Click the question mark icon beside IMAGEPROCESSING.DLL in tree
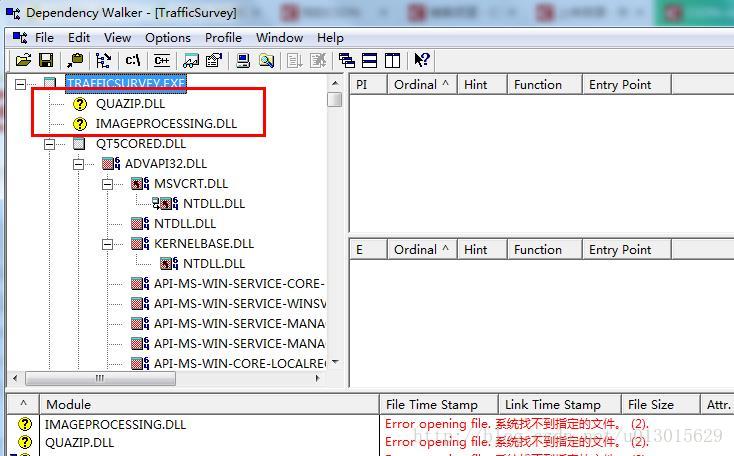The height and width of the screenshot is (456, 734). pyautogui.click(x=80, y=124)
